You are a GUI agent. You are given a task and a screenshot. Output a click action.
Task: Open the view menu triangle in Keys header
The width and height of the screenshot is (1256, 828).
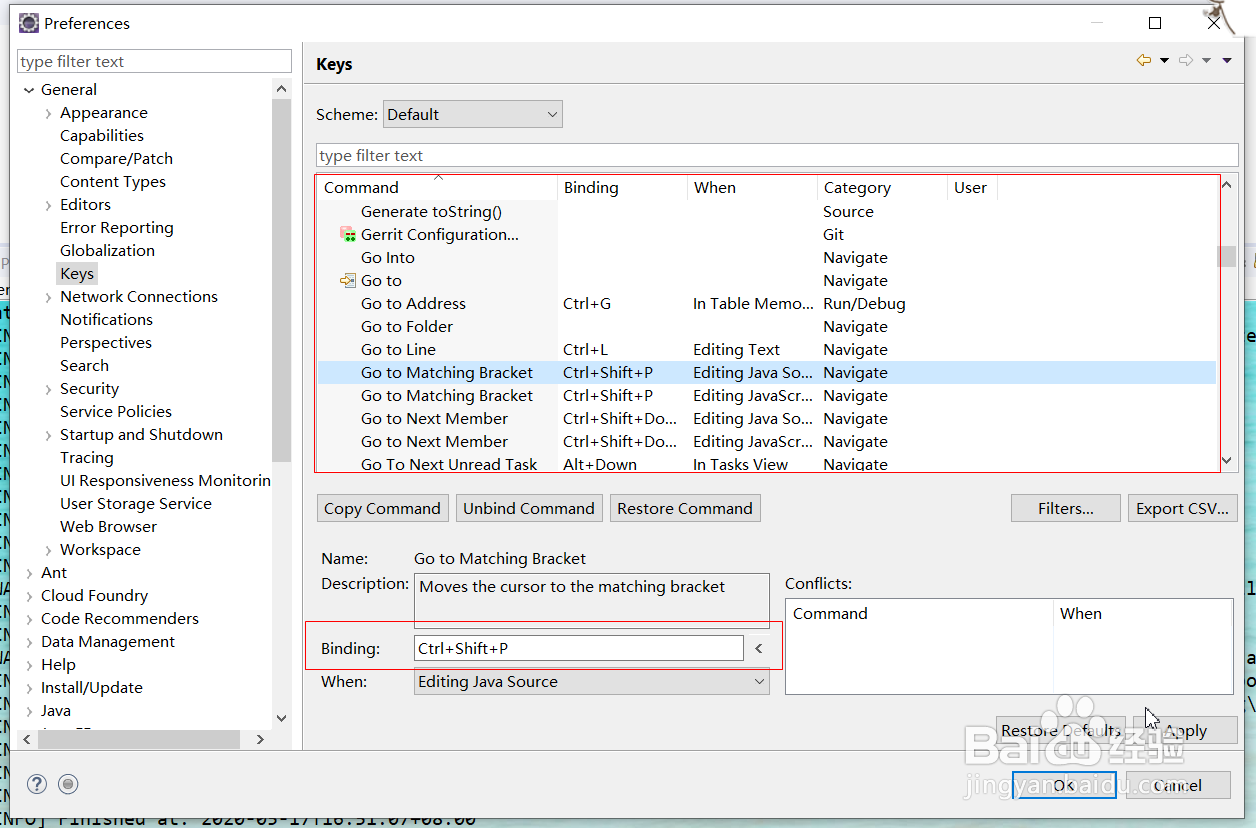pyautogui.click(x=1227, y=62)
